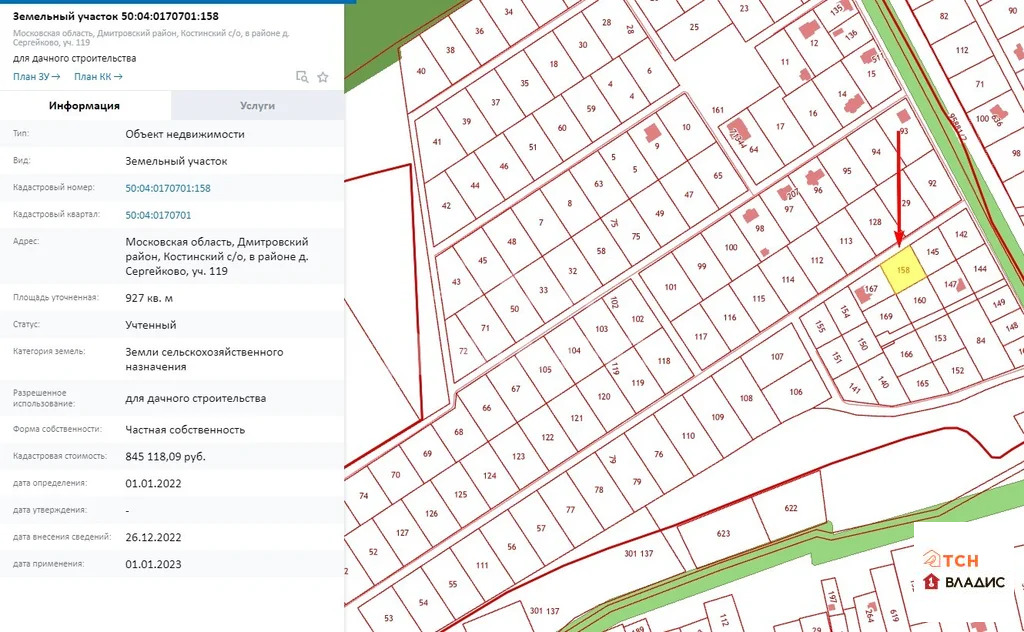
Task: Click parcel 160 below highlighted plot
Action: pyautogui.click(x=919, y=300)
